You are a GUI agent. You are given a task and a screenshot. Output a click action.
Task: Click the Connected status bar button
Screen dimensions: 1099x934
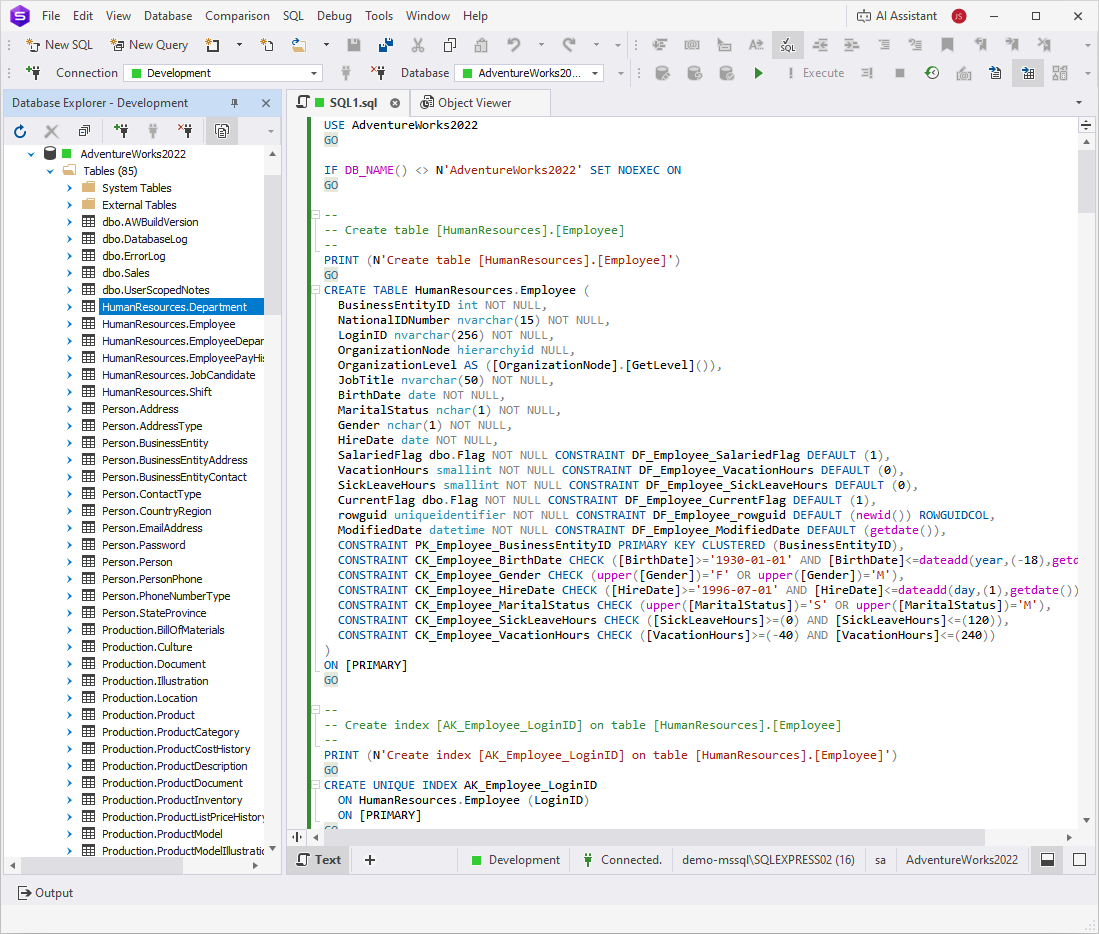pos(622,859)
